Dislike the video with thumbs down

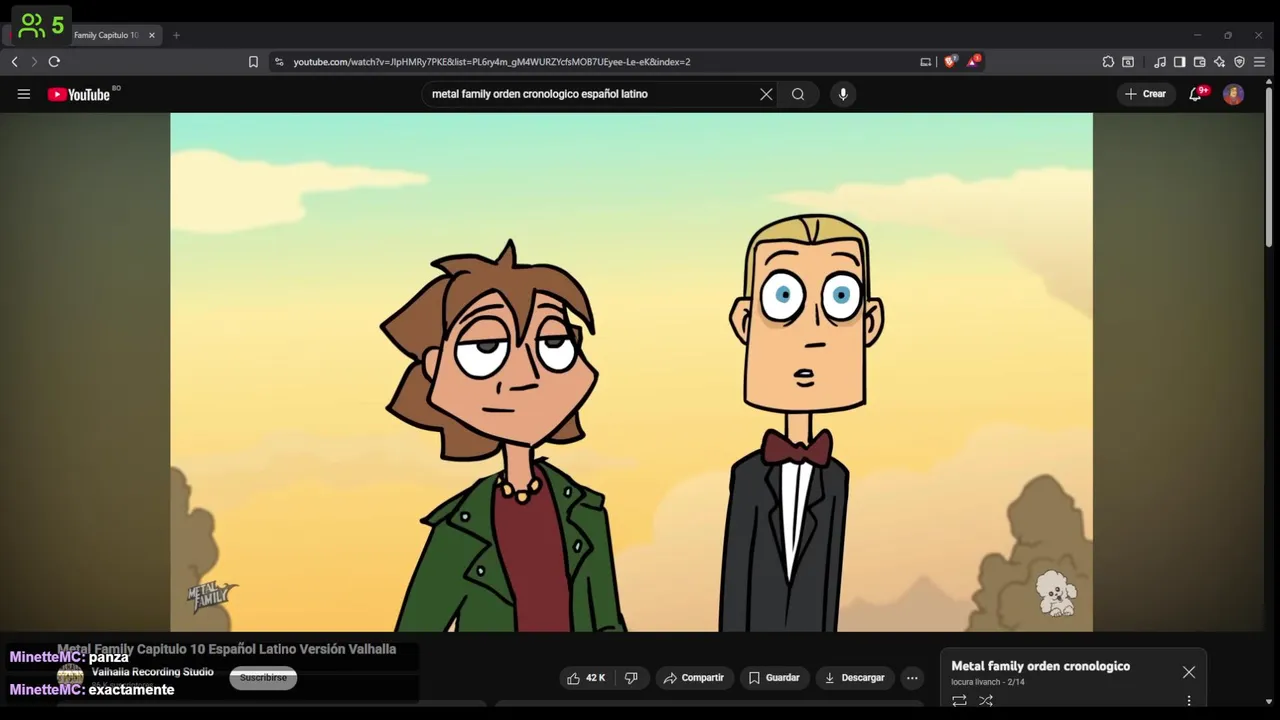pos(631,678)
